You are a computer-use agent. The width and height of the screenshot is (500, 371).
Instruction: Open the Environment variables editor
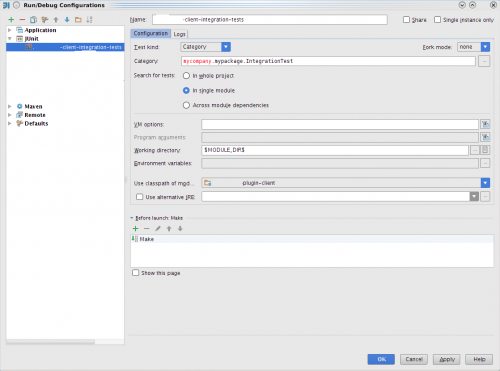point(485,163)
